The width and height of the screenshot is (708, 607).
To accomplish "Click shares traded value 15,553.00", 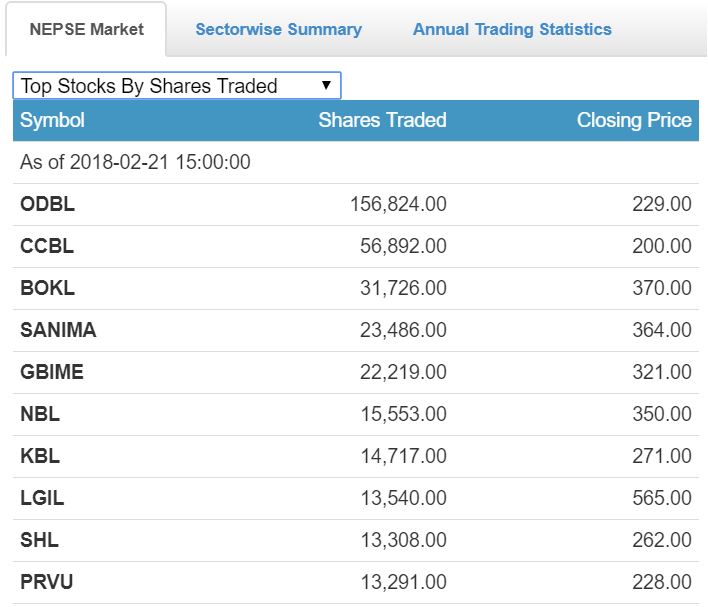I will click(403, 414).
